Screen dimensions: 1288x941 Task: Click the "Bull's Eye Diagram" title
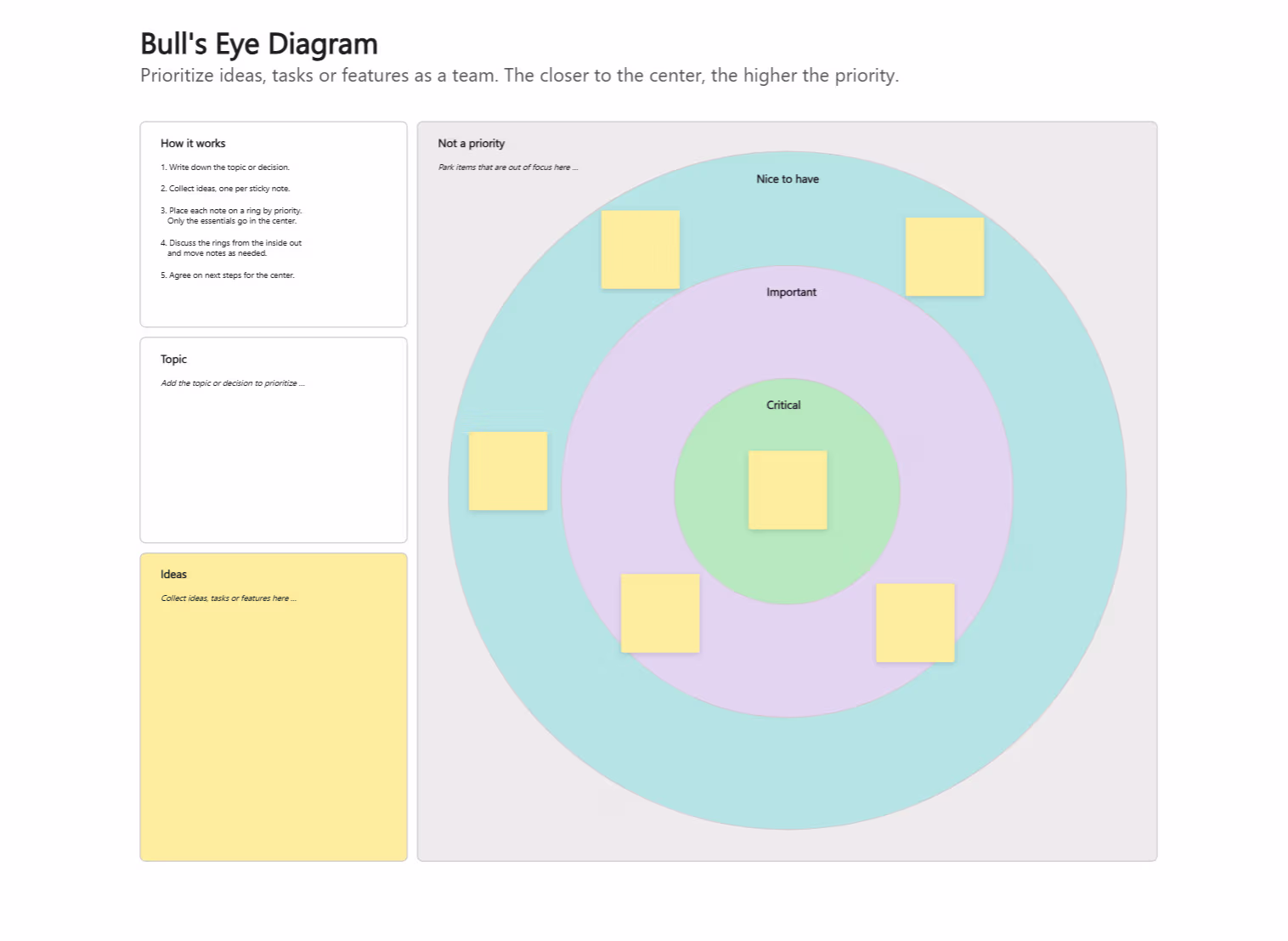click(259, 44)
